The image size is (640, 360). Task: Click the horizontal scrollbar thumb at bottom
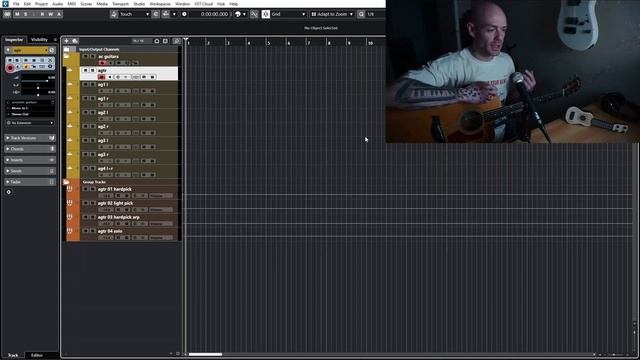click(x=205, y=354)
